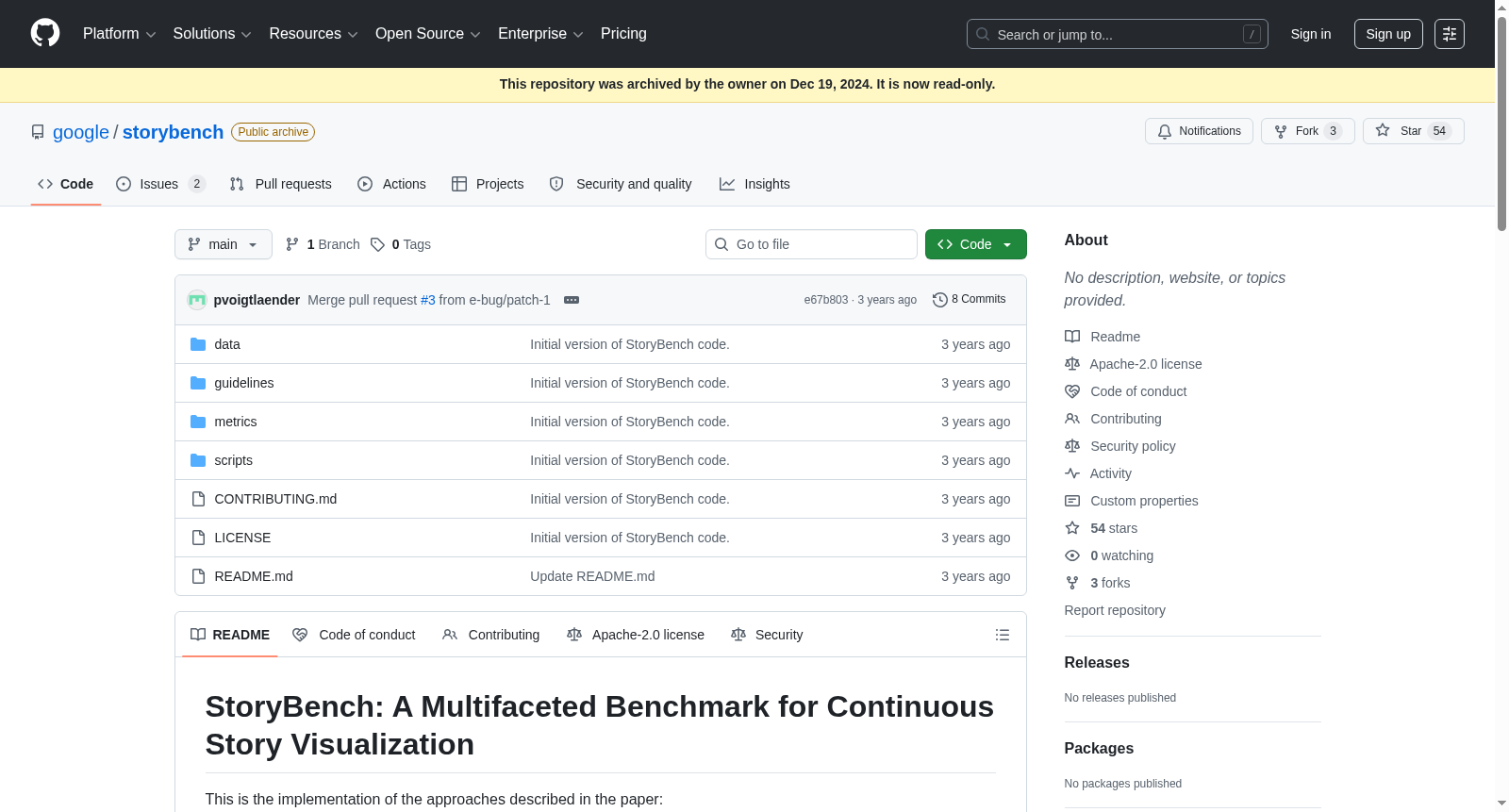
Task: Fork the repository
Action: [x=1307, y=131]
